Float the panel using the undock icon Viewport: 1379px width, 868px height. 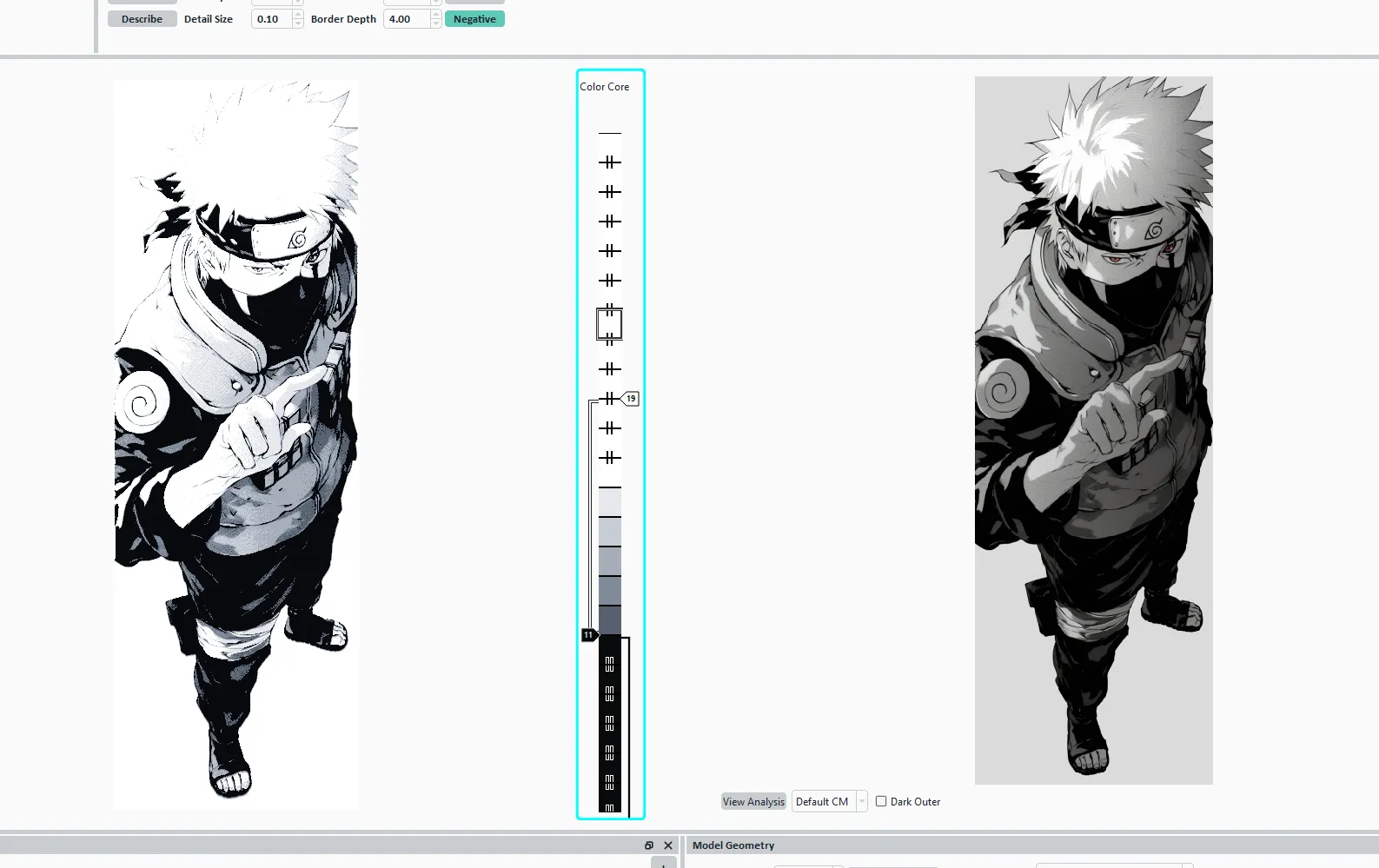649,845
